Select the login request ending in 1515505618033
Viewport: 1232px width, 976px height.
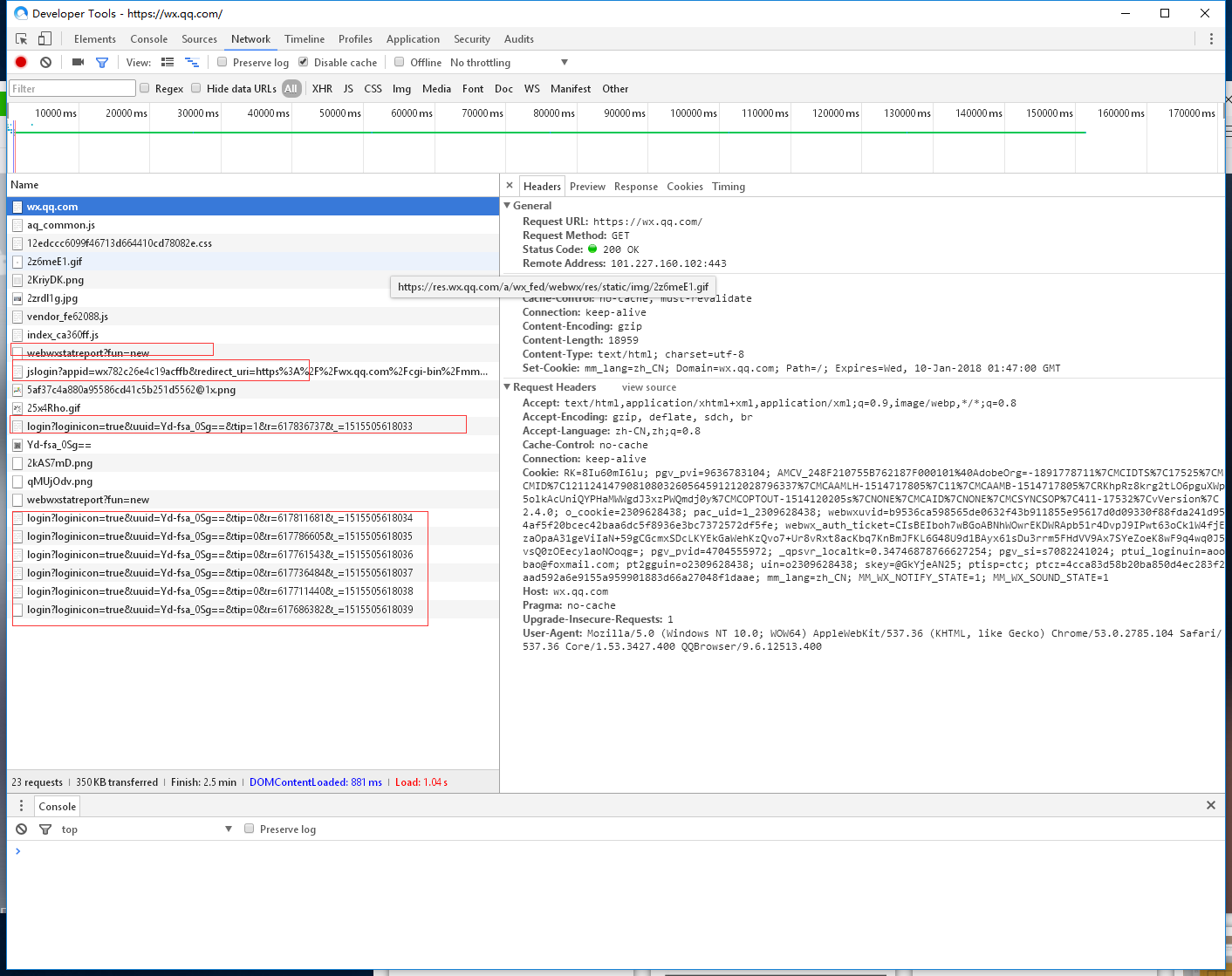click(x=253, y=427)
